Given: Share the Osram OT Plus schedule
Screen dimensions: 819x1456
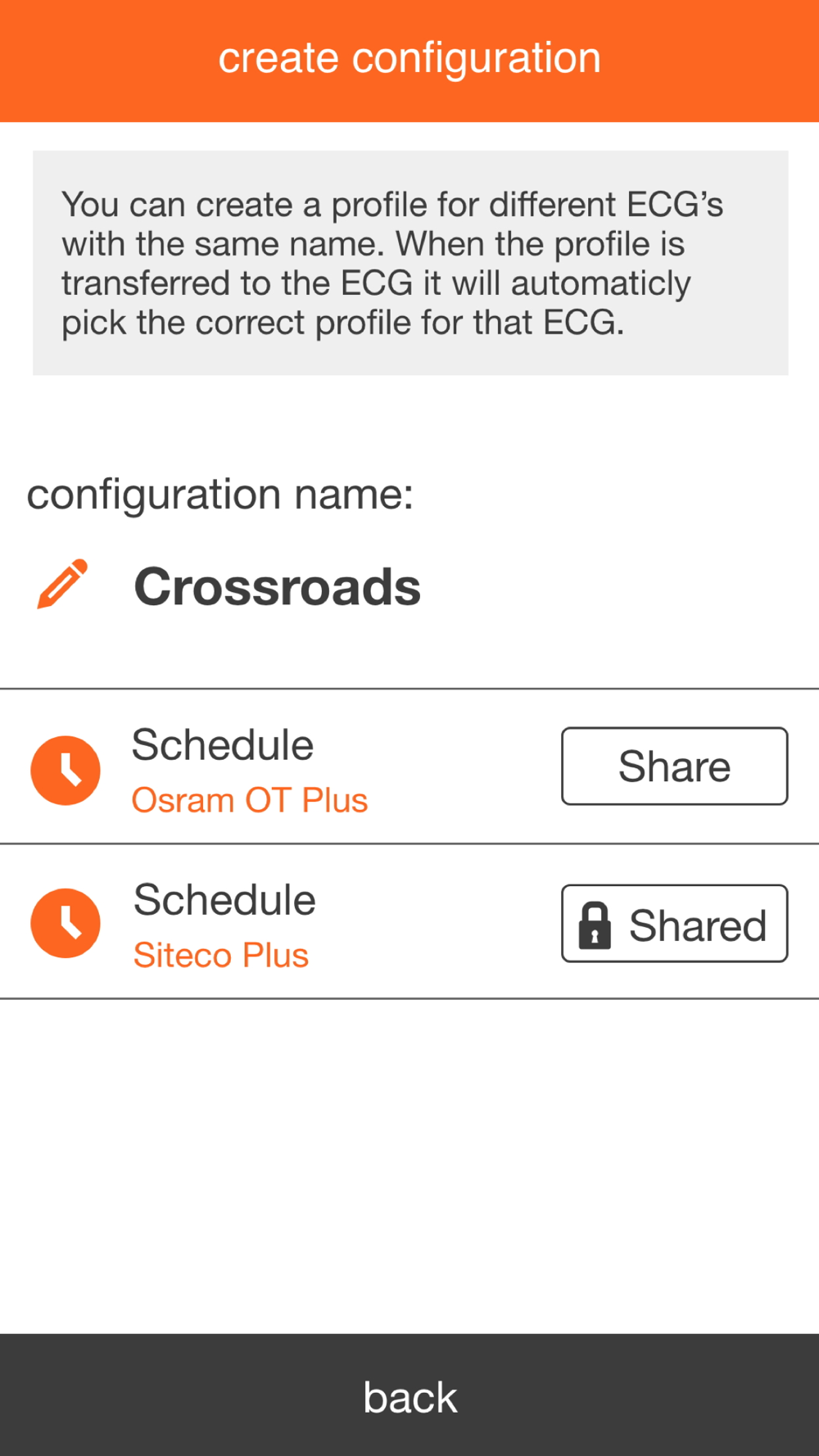Looking at the screenshot, I should point(674,766).
